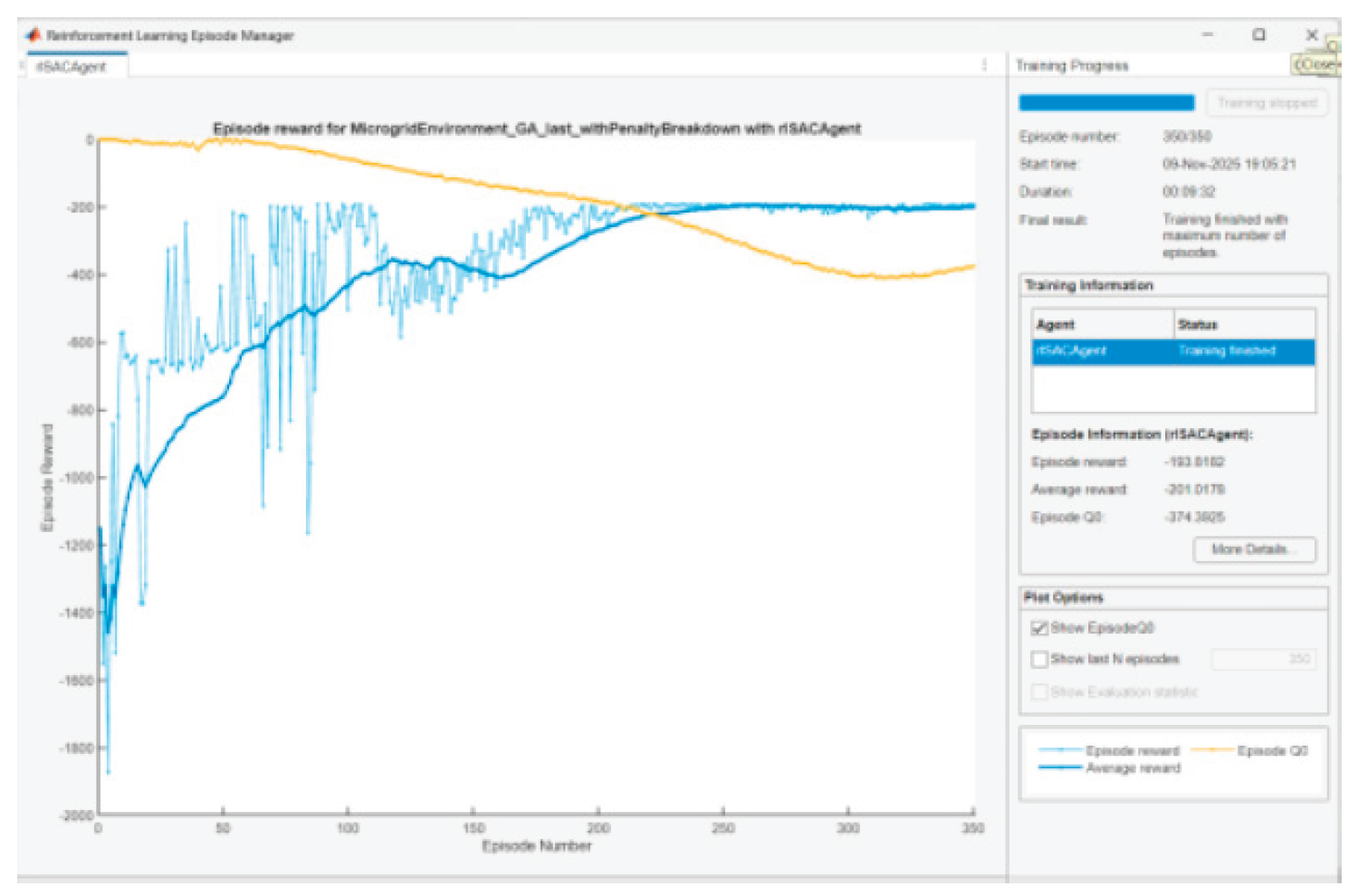Click the Training Progress panel title
The height and width of the screenshot is (896, 1358).
click(1072, 66)
